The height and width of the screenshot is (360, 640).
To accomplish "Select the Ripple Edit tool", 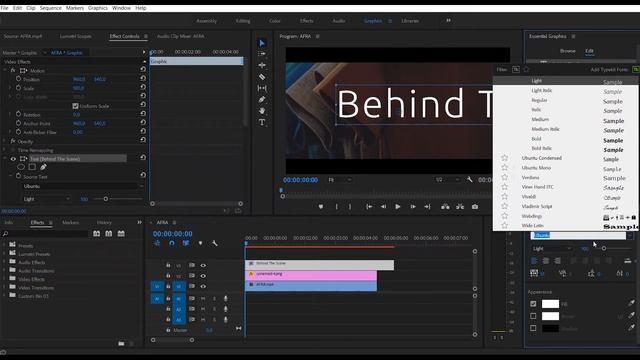I will (262, 65).
